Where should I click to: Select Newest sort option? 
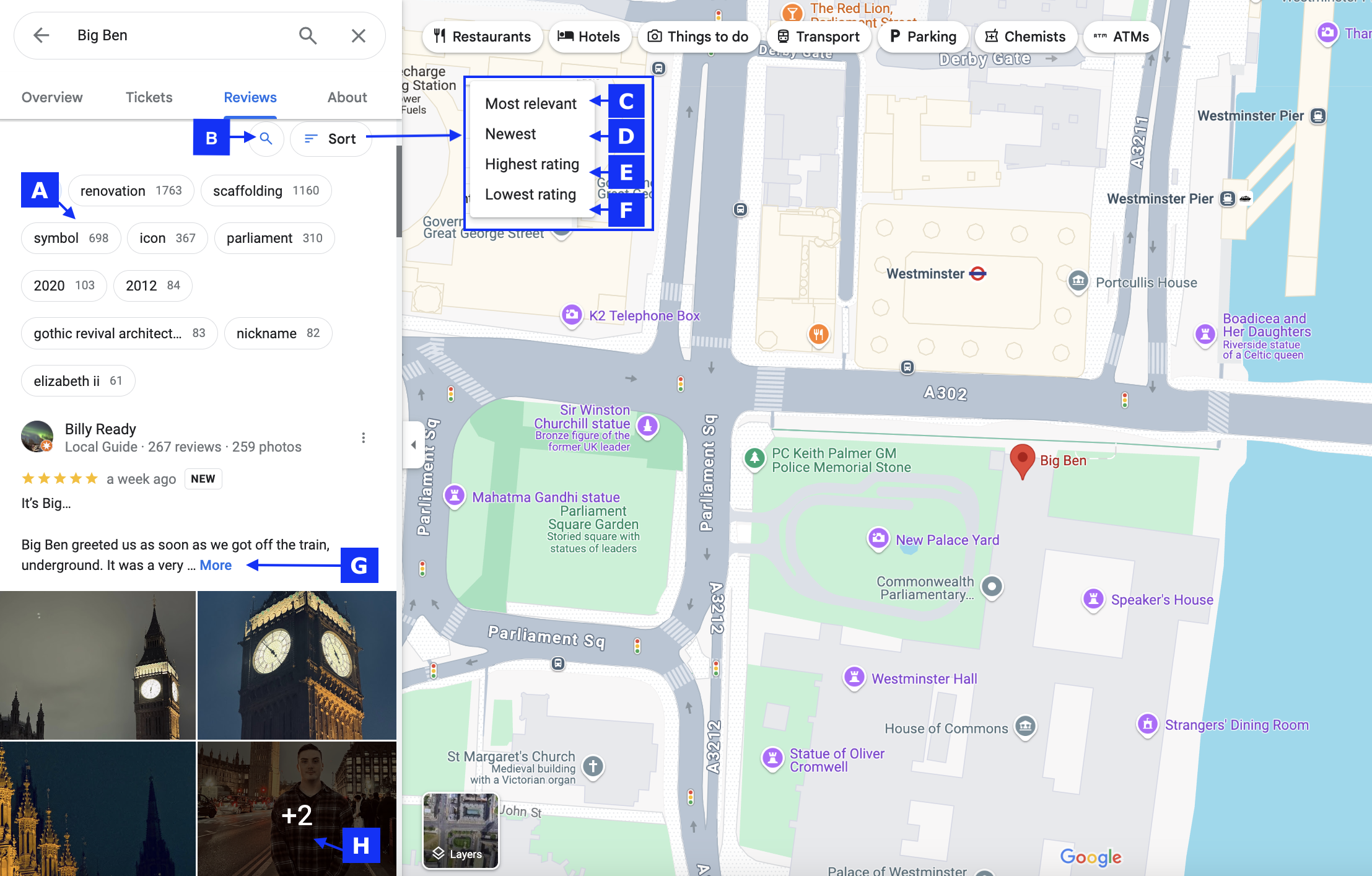[x=510, y=133]
